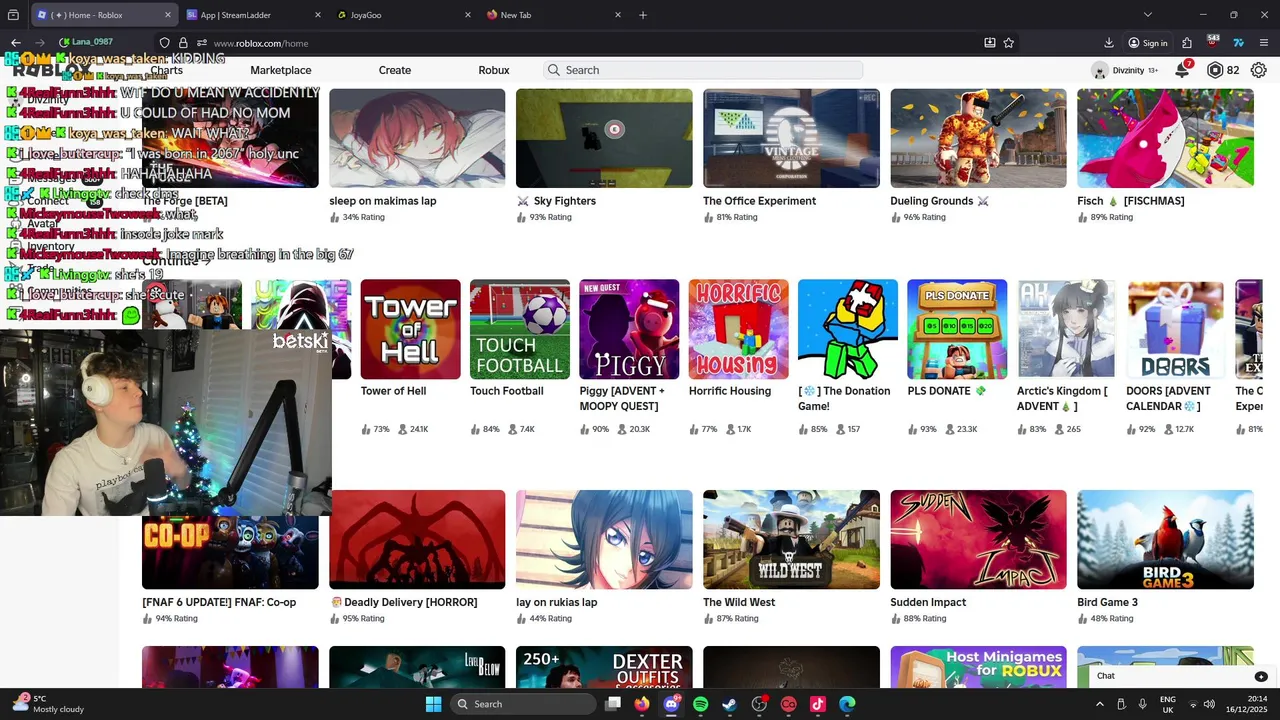The height and width of the screenshot is (720, 1280).
Task: Click ENG UK language indicator
Action: (x=1168, y=704)
